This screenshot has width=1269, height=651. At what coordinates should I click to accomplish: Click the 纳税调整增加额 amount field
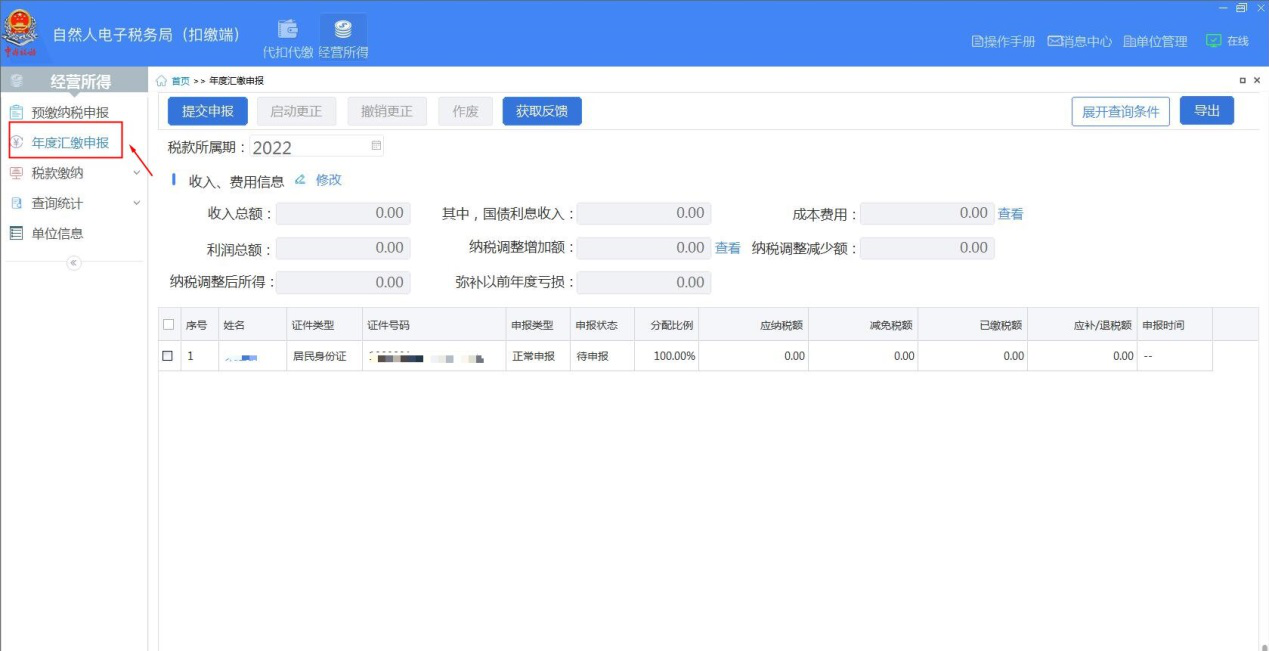(x=644, y=248)
